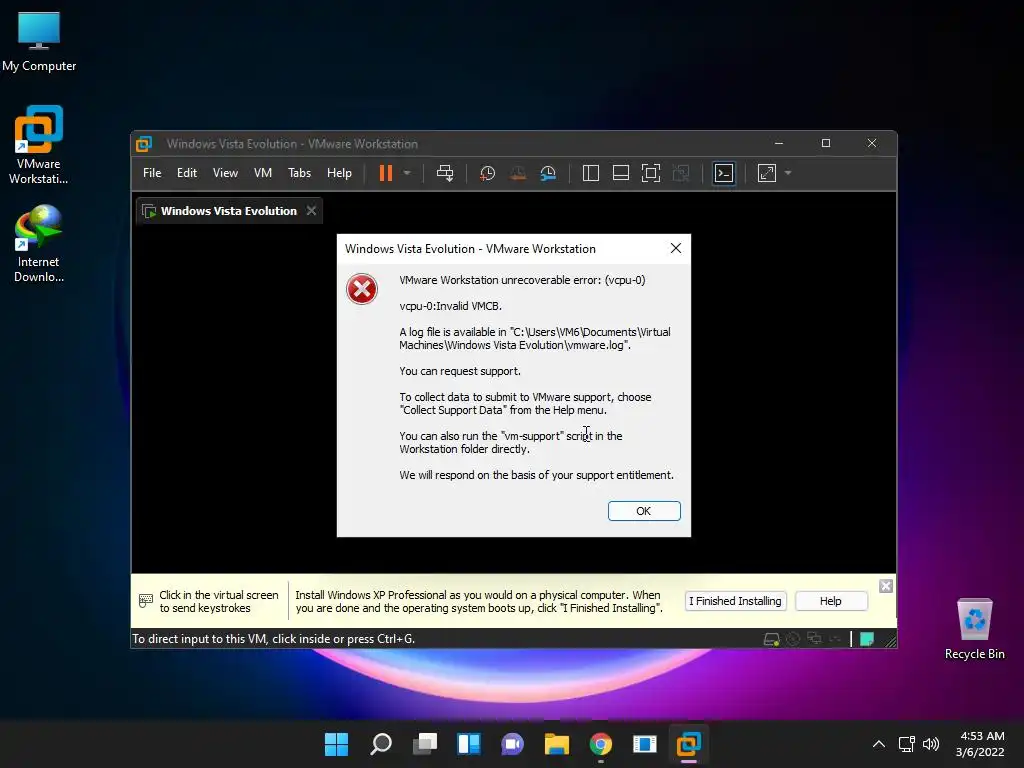Viewport: 1024px width, 768px height.
Task: Toggle the console view icon
Action: [724, 173]
